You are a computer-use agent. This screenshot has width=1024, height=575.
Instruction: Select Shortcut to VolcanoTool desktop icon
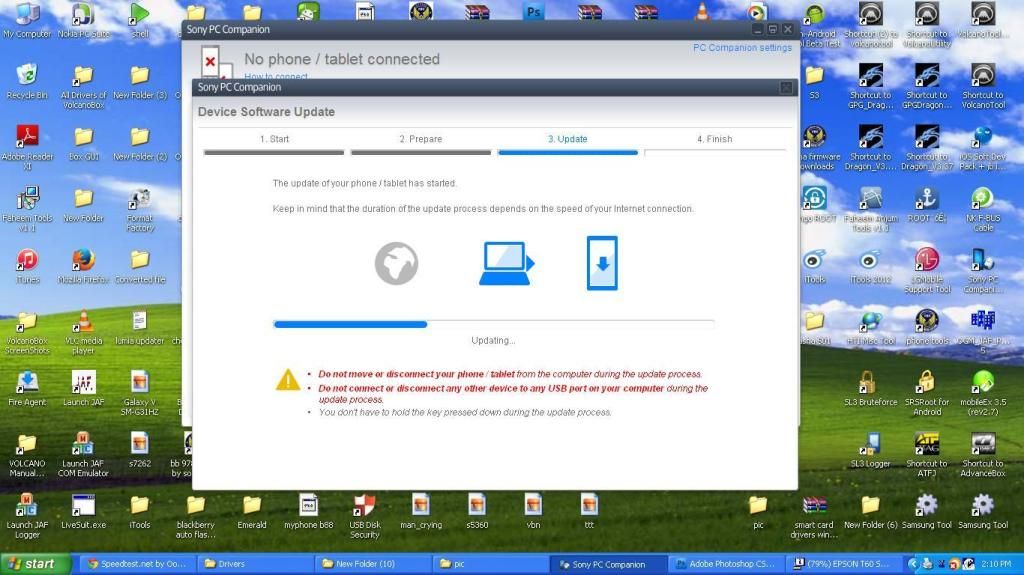(983, 86)
